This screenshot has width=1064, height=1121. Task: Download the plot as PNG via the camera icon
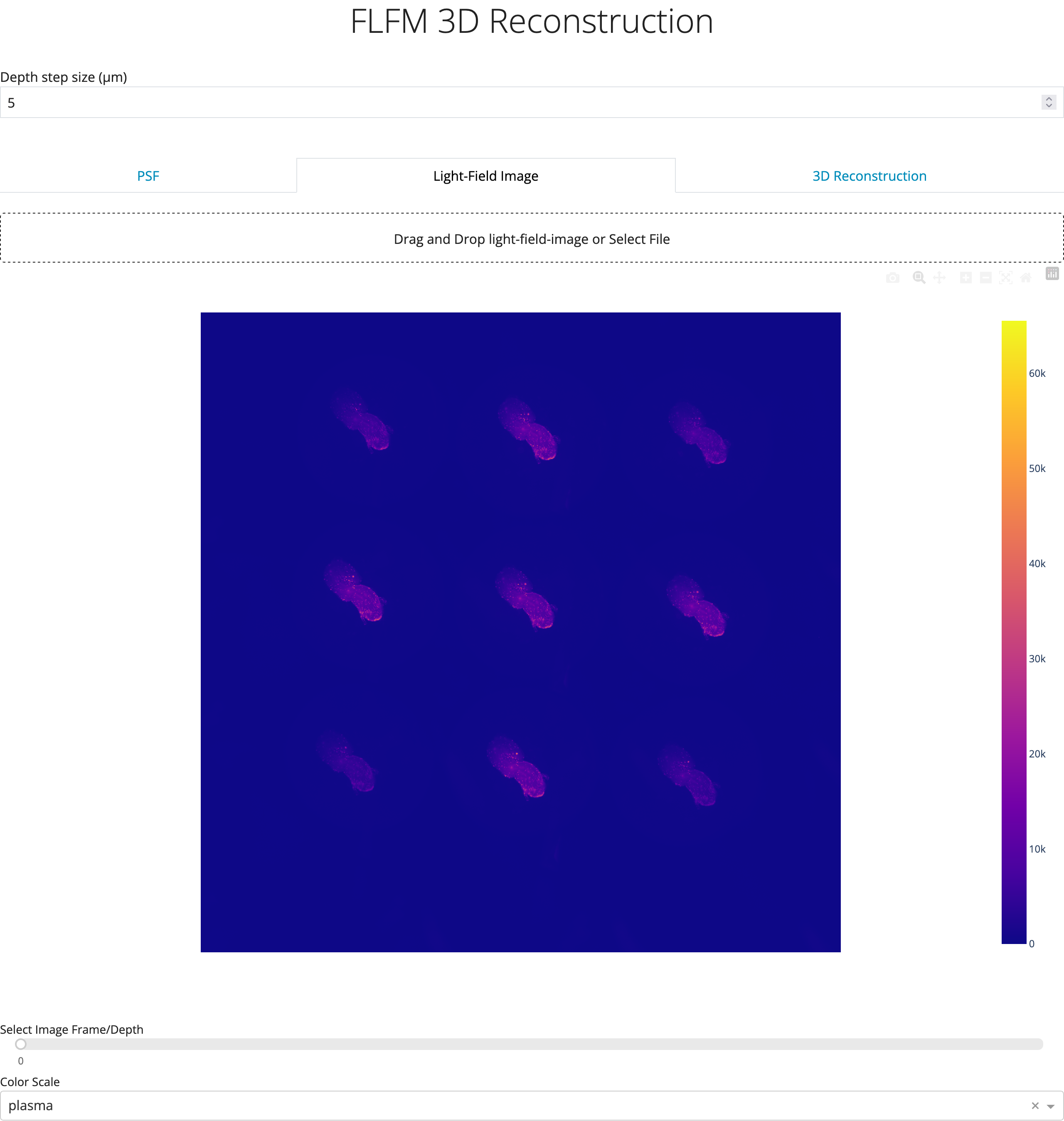pyautogui.click(x=892, y=277)
